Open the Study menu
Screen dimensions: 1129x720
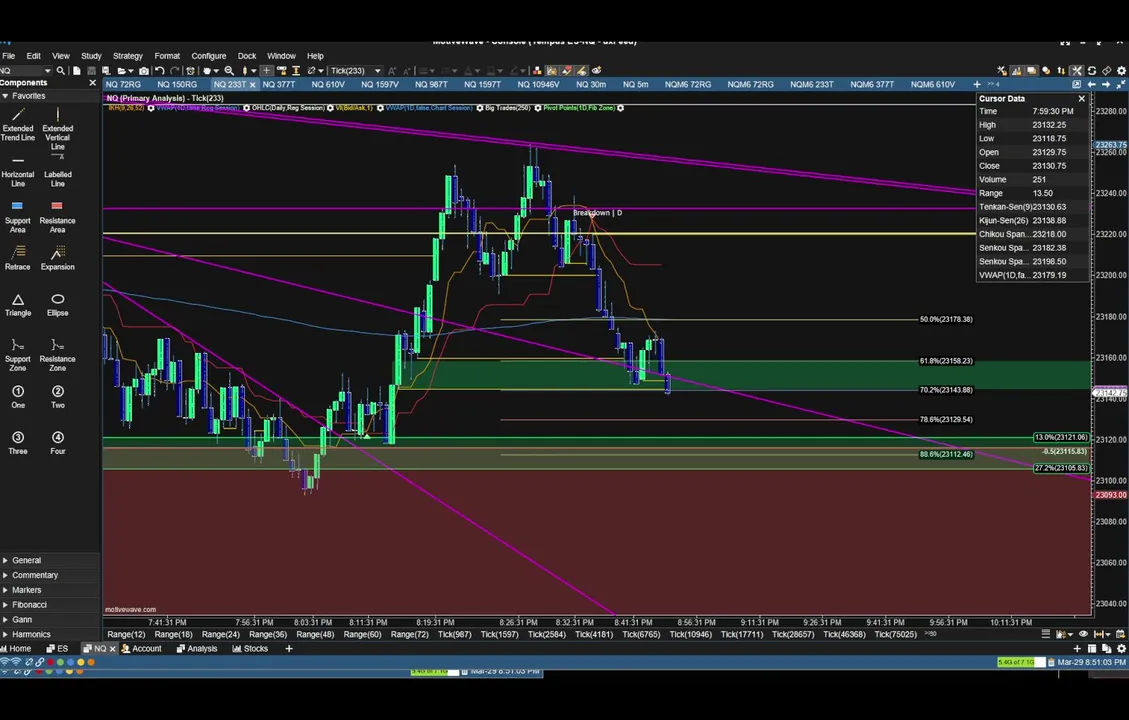[x=91, y=55]
